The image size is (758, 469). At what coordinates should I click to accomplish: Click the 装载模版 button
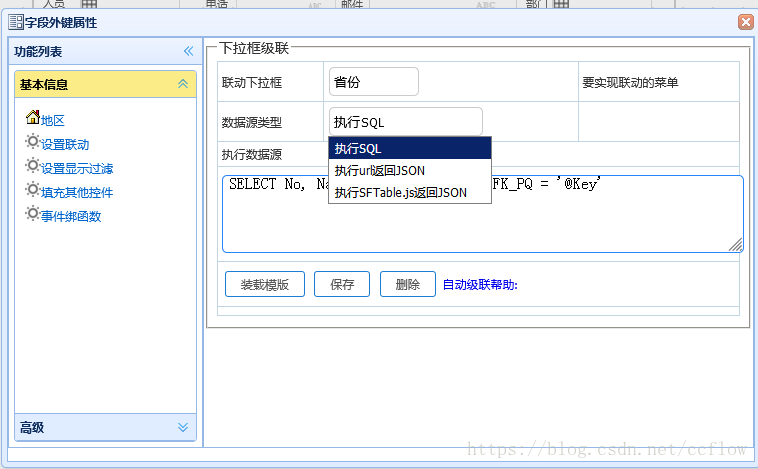click(x=265, y=284)
